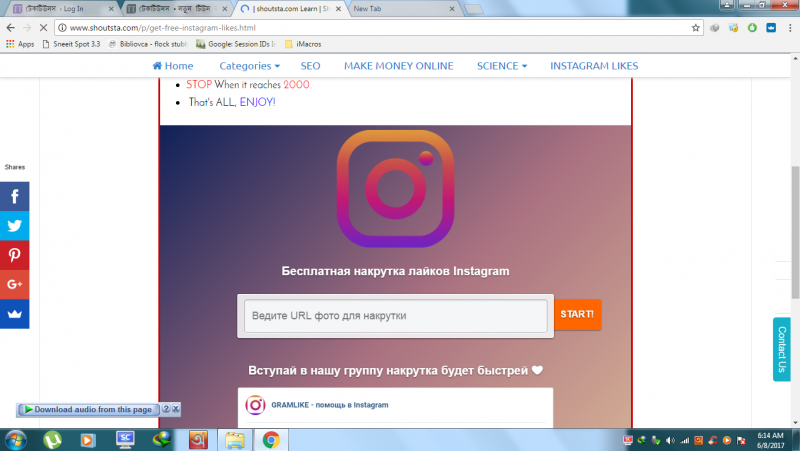Click the crown share-bar icon
The image size is (800, 451).
click(x=14, y=314)
